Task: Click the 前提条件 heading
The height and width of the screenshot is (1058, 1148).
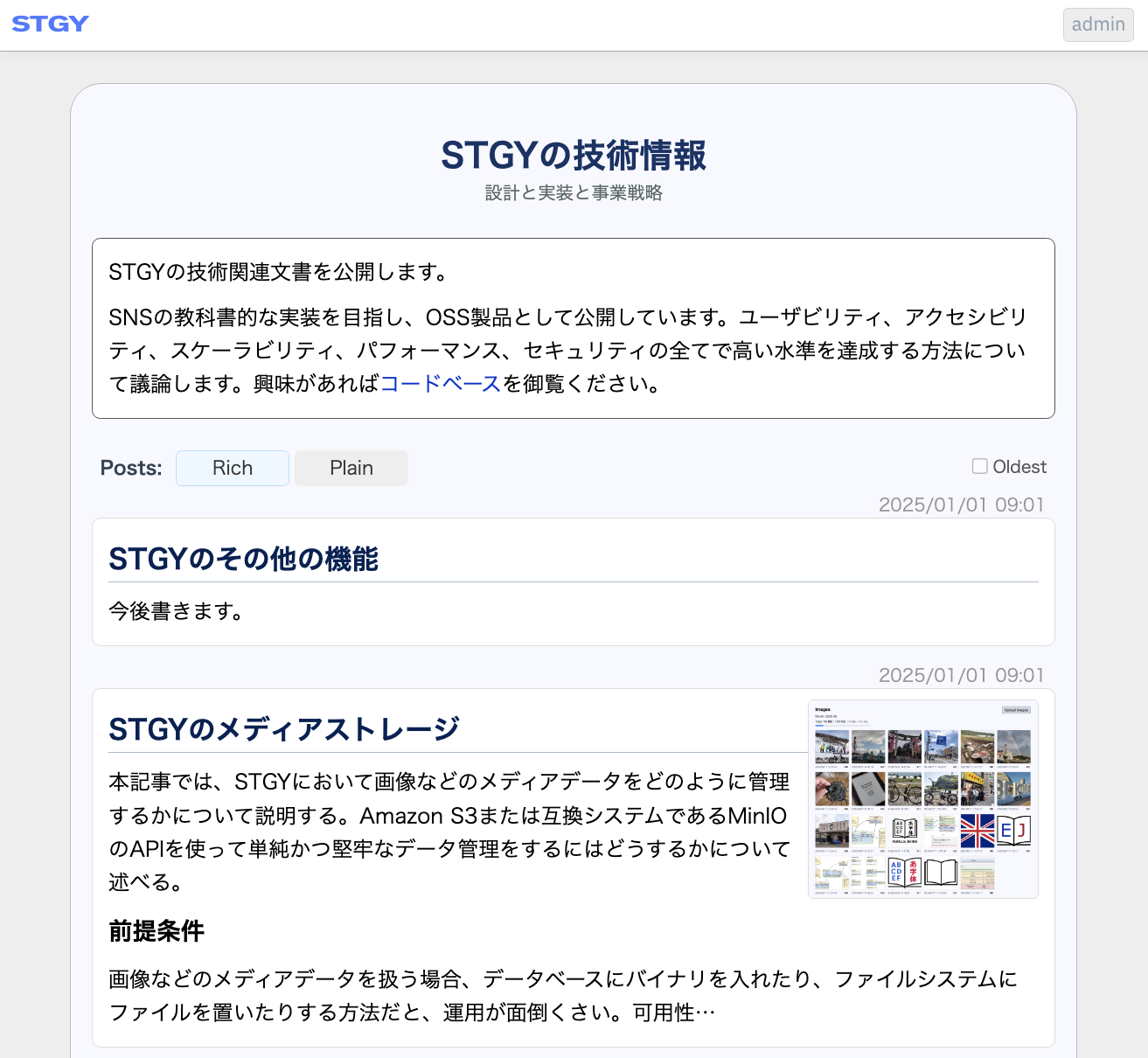Action: [157, 931]
